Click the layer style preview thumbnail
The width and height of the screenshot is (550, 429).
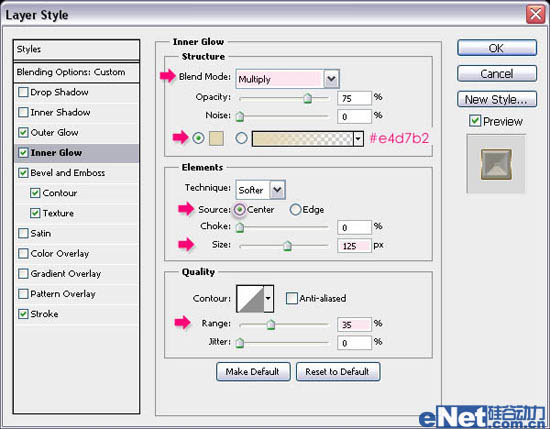click(496, 164)
